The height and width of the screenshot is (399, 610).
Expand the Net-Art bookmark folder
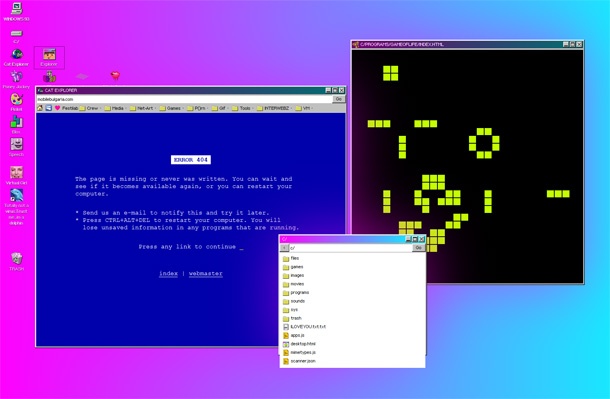click(142, 108)
